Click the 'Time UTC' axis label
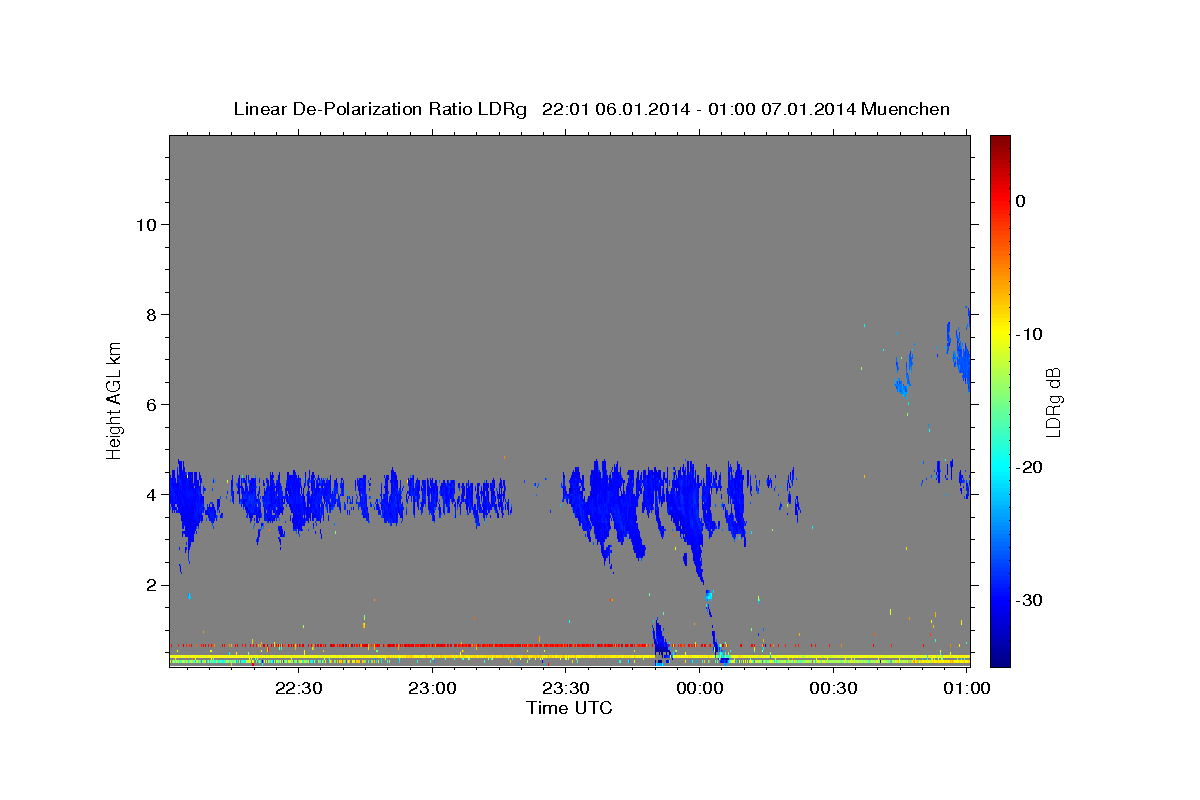 click(569, 708)
